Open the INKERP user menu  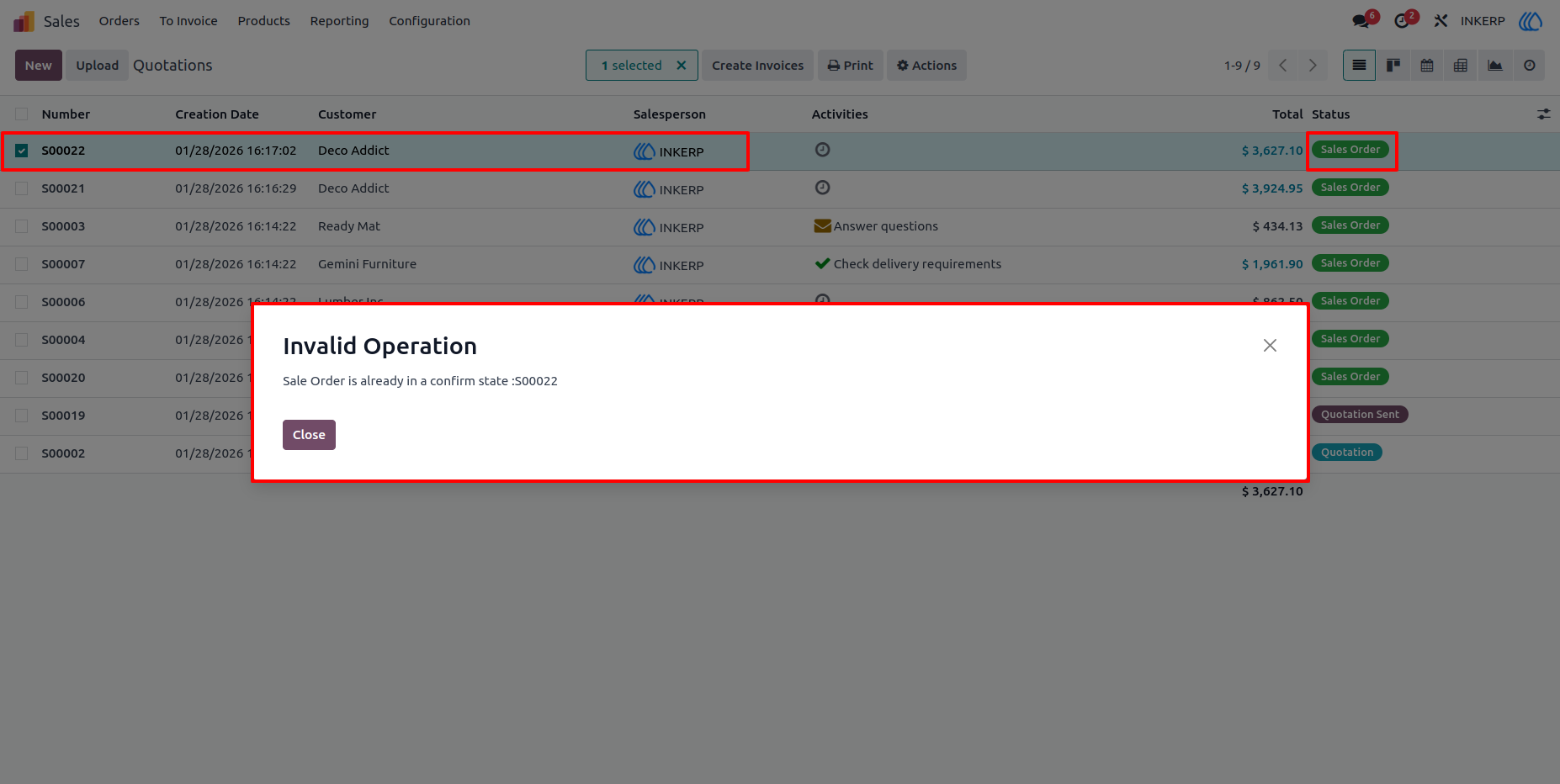[x=1501, y=21]
